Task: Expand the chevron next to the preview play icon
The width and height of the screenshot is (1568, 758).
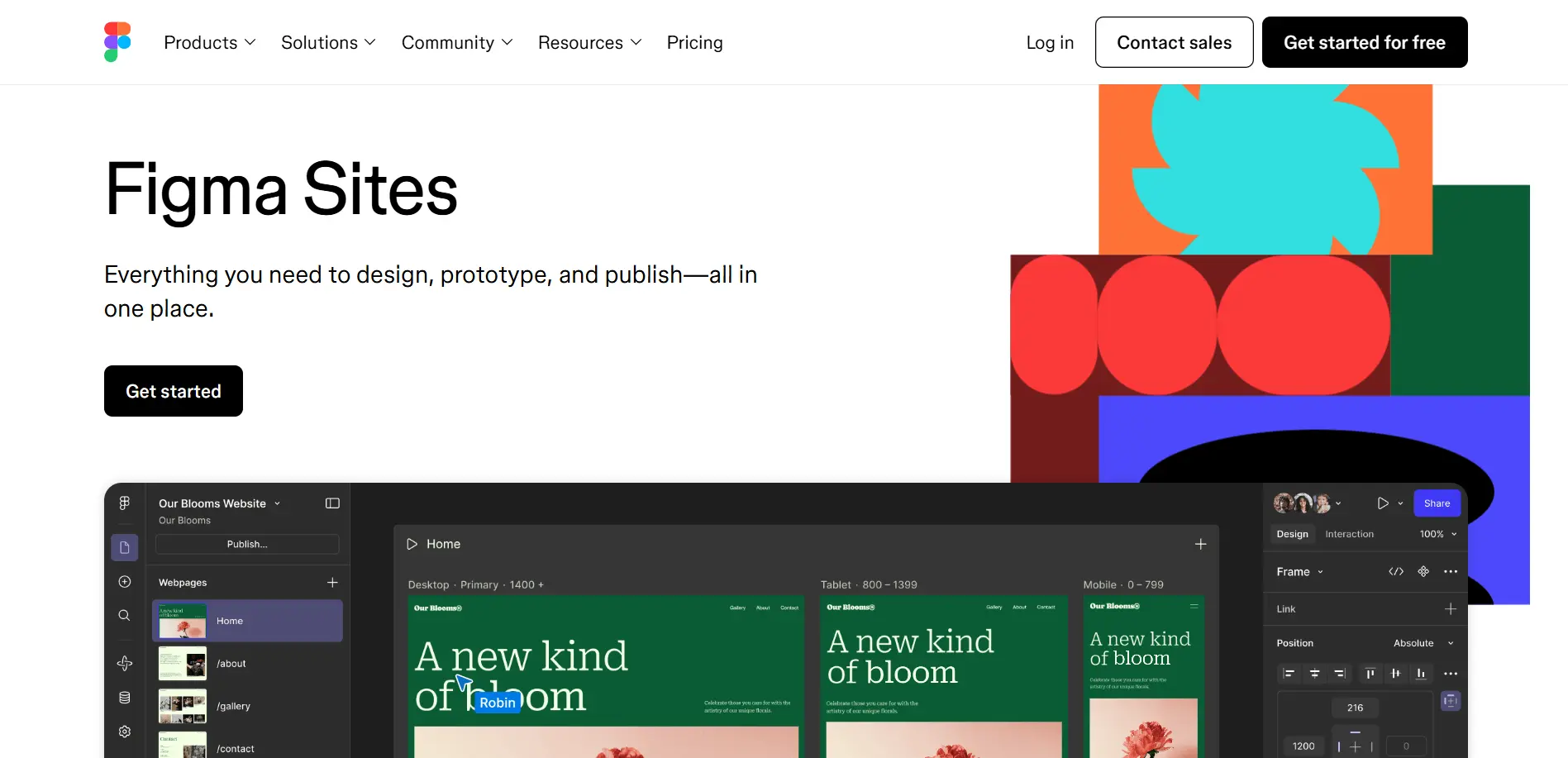Action: point(1400,503)
